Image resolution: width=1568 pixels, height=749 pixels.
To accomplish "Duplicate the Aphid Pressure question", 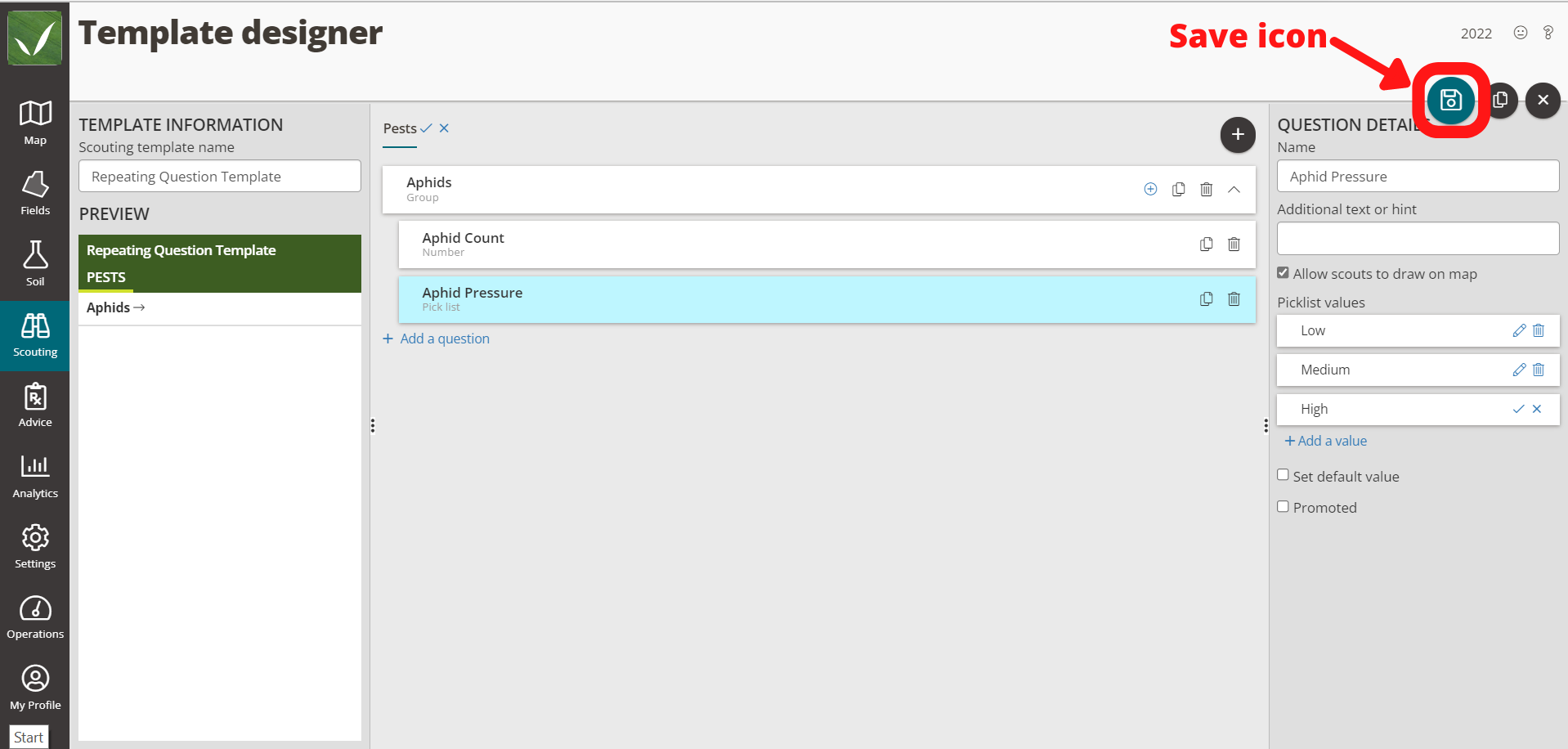I will tap(1206, 298).
